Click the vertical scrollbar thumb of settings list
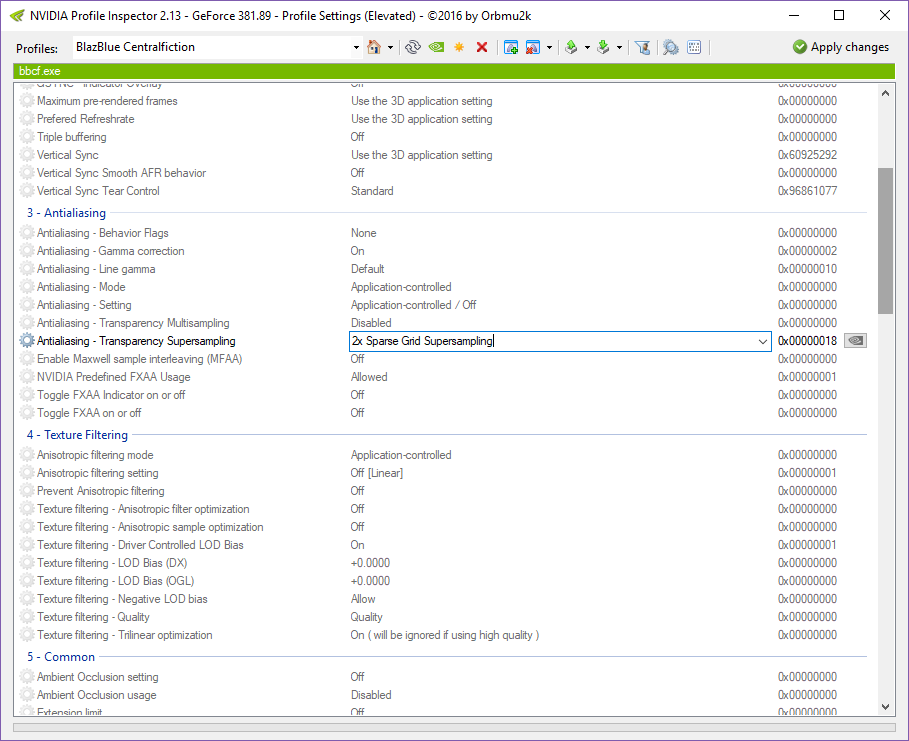Viewport: 909px width, 741px height. tap(885, 241)
